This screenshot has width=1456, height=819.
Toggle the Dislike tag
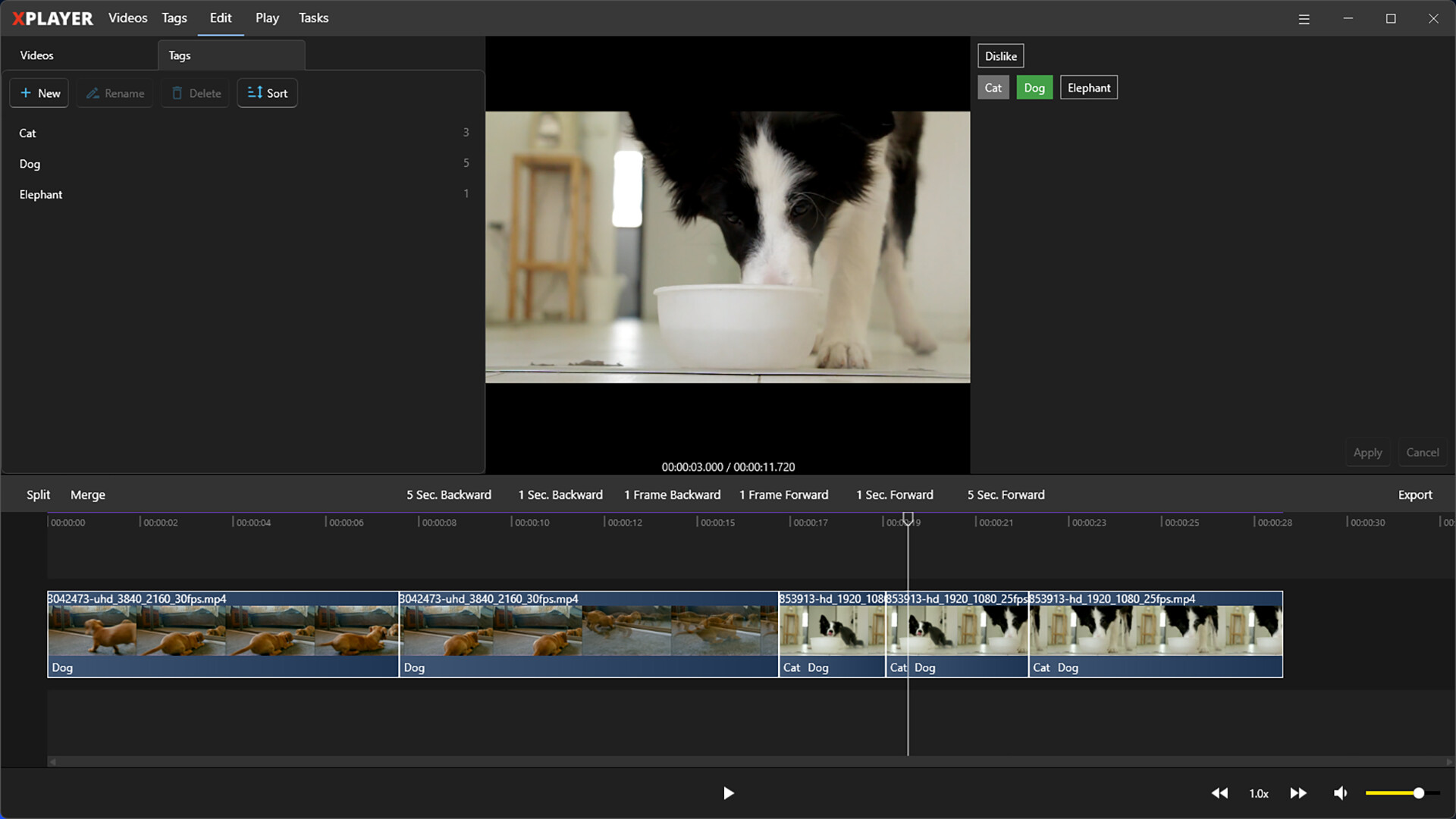click(x=1001, y=56)
